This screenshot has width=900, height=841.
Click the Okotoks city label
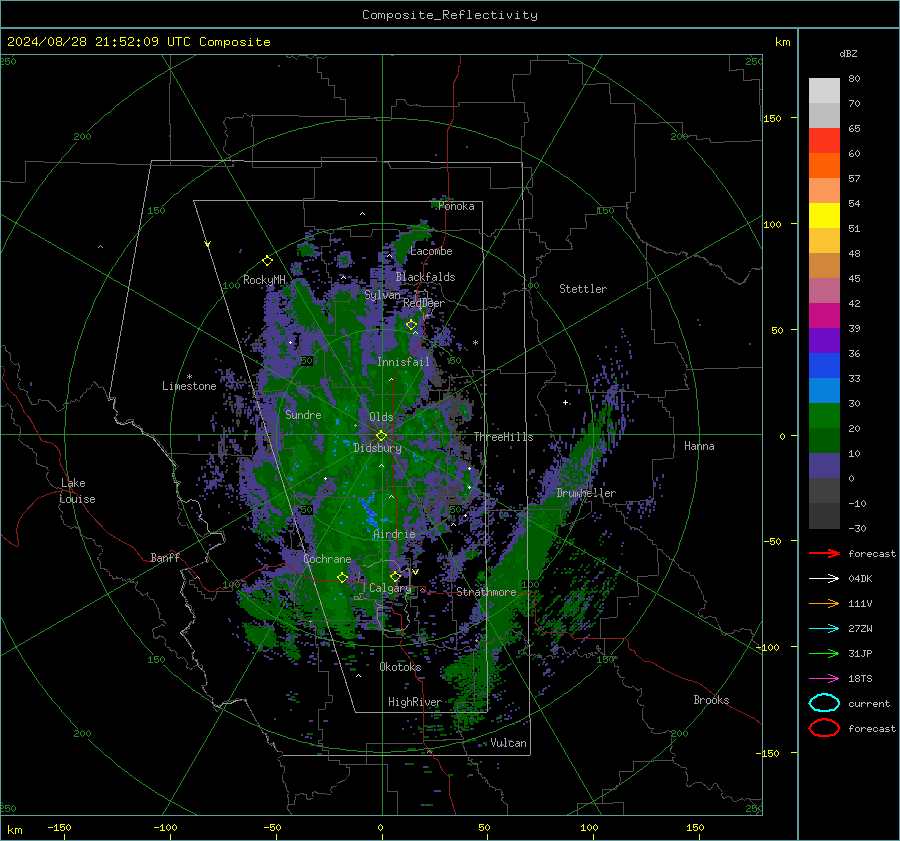pyautogui.click(x=400, y=668)
